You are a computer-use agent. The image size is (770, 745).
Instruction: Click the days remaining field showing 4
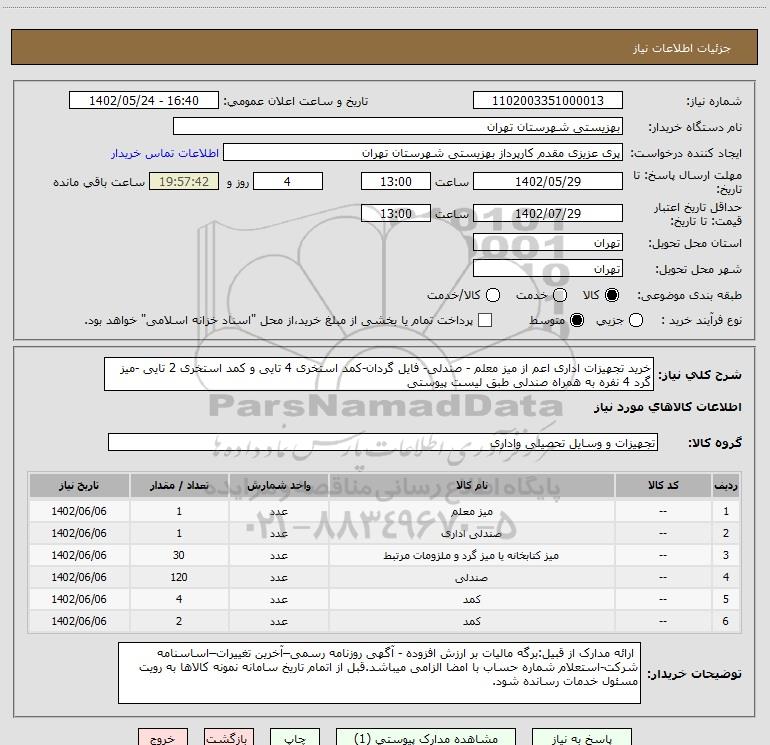pos(288,181)
